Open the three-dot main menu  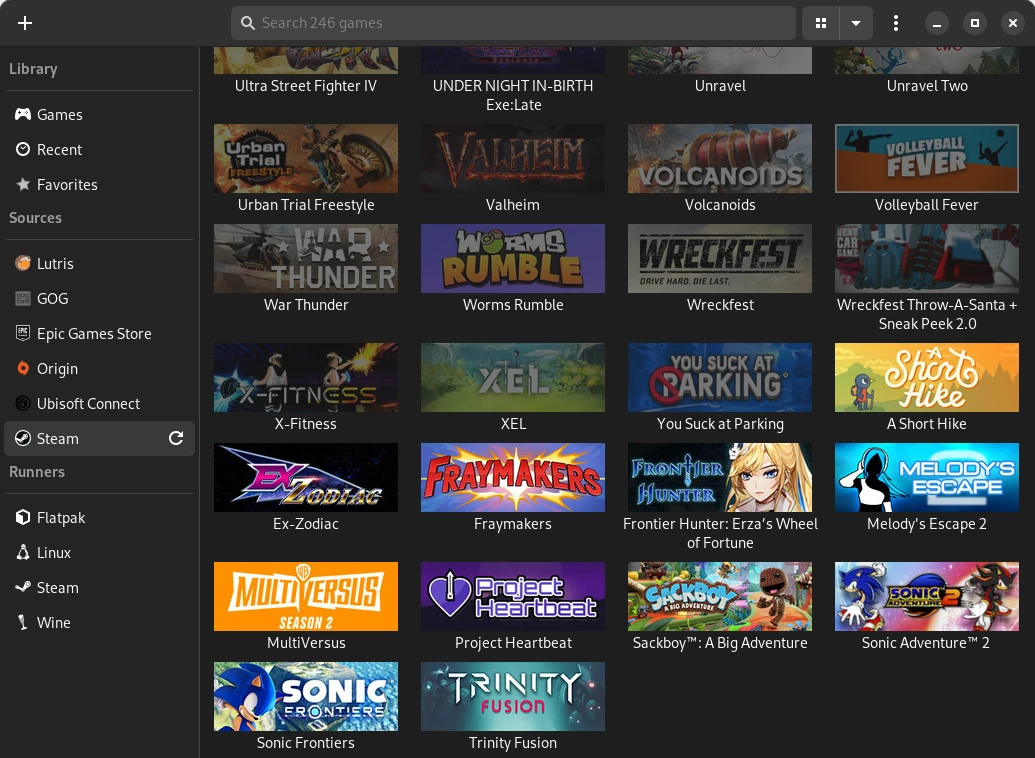tap(896, 23)
